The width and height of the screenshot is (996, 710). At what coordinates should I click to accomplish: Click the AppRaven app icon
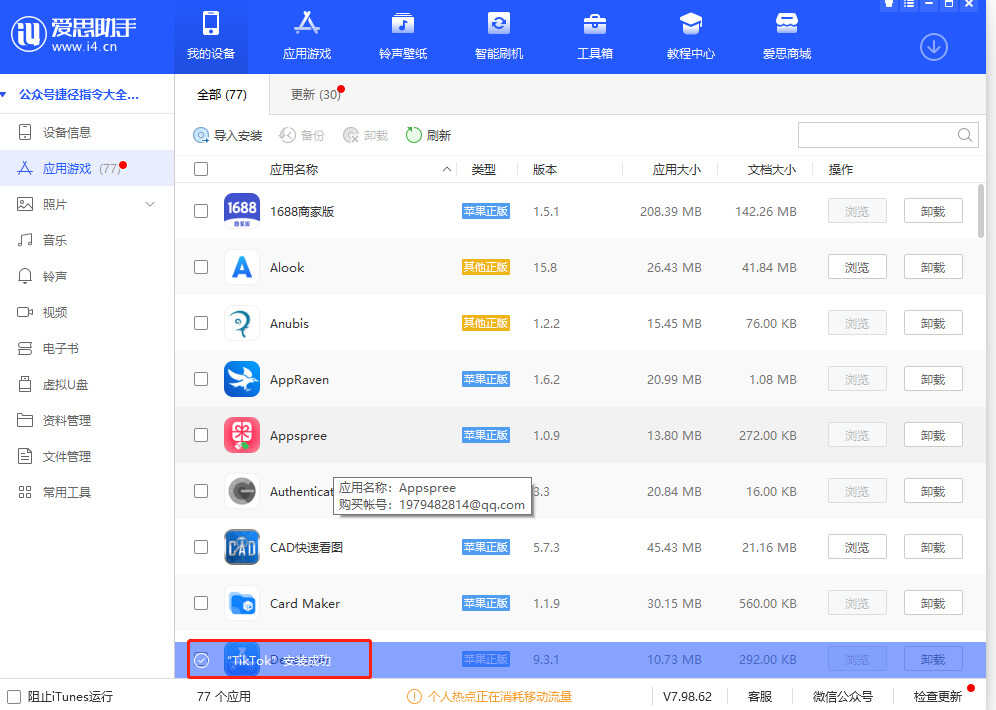click(242, 379)
